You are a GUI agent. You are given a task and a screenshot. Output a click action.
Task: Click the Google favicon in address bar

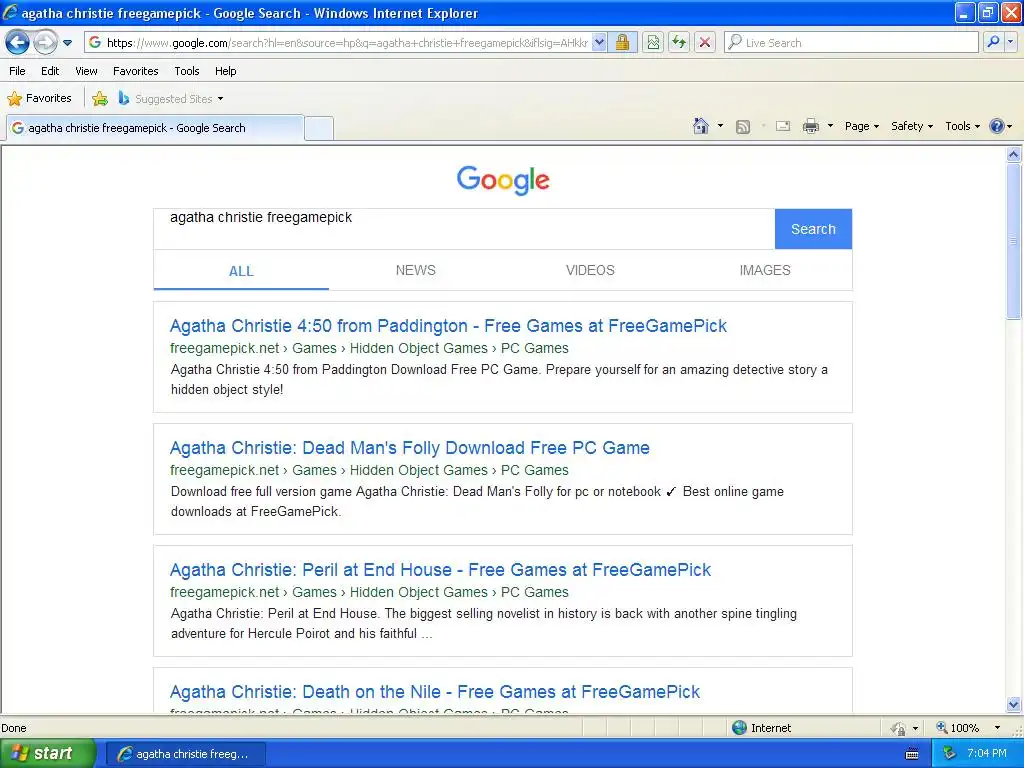pos(95,42)
